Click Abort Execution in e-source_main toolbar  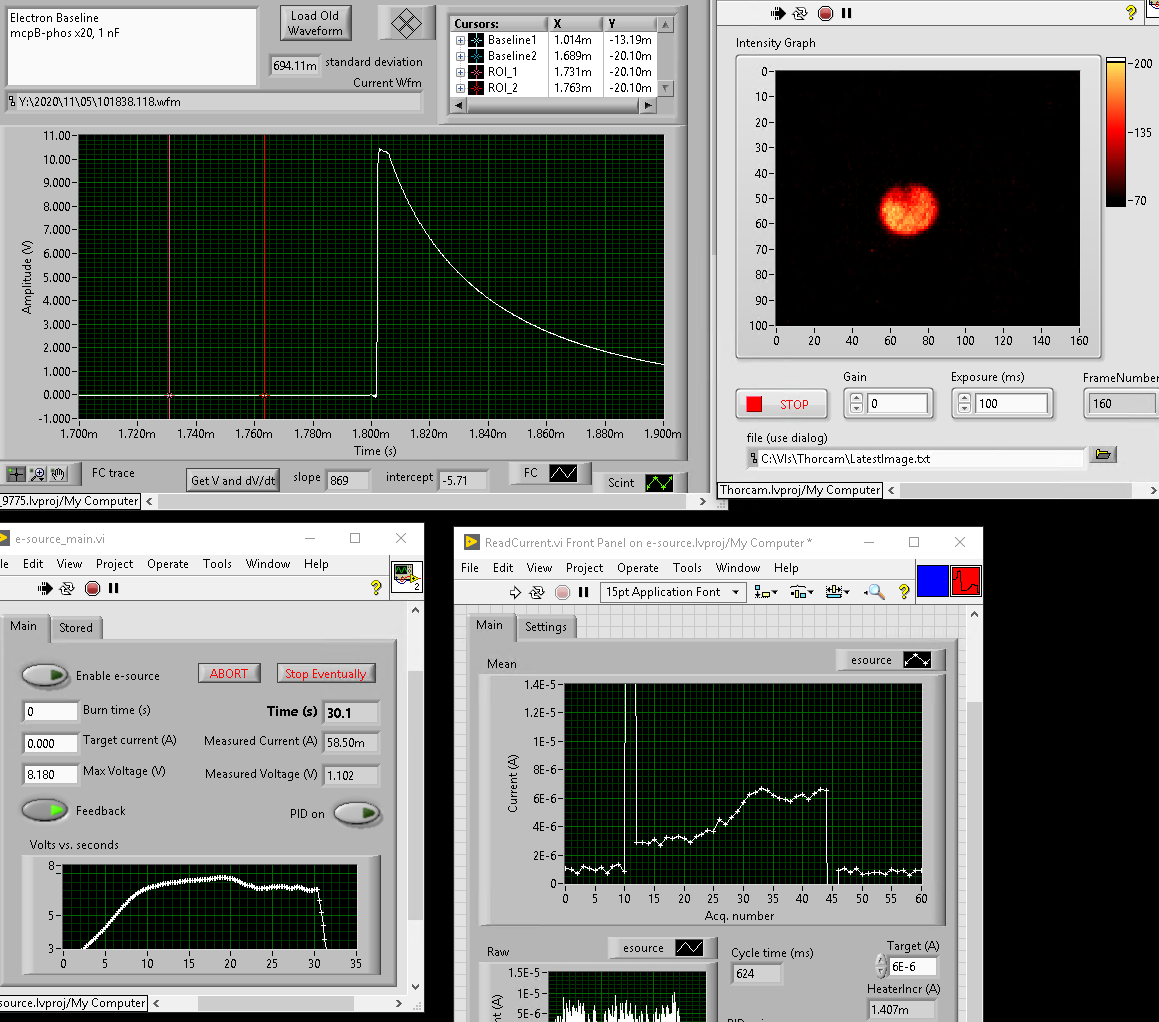point(93,588)
